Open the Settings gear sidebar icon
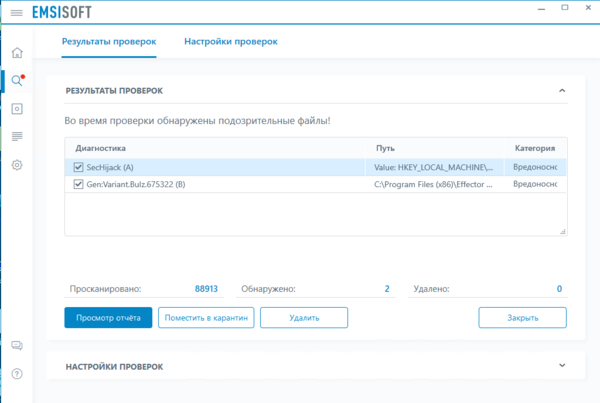Image resolution: width=600 pixels, height=403 pixels. (17, 165)
